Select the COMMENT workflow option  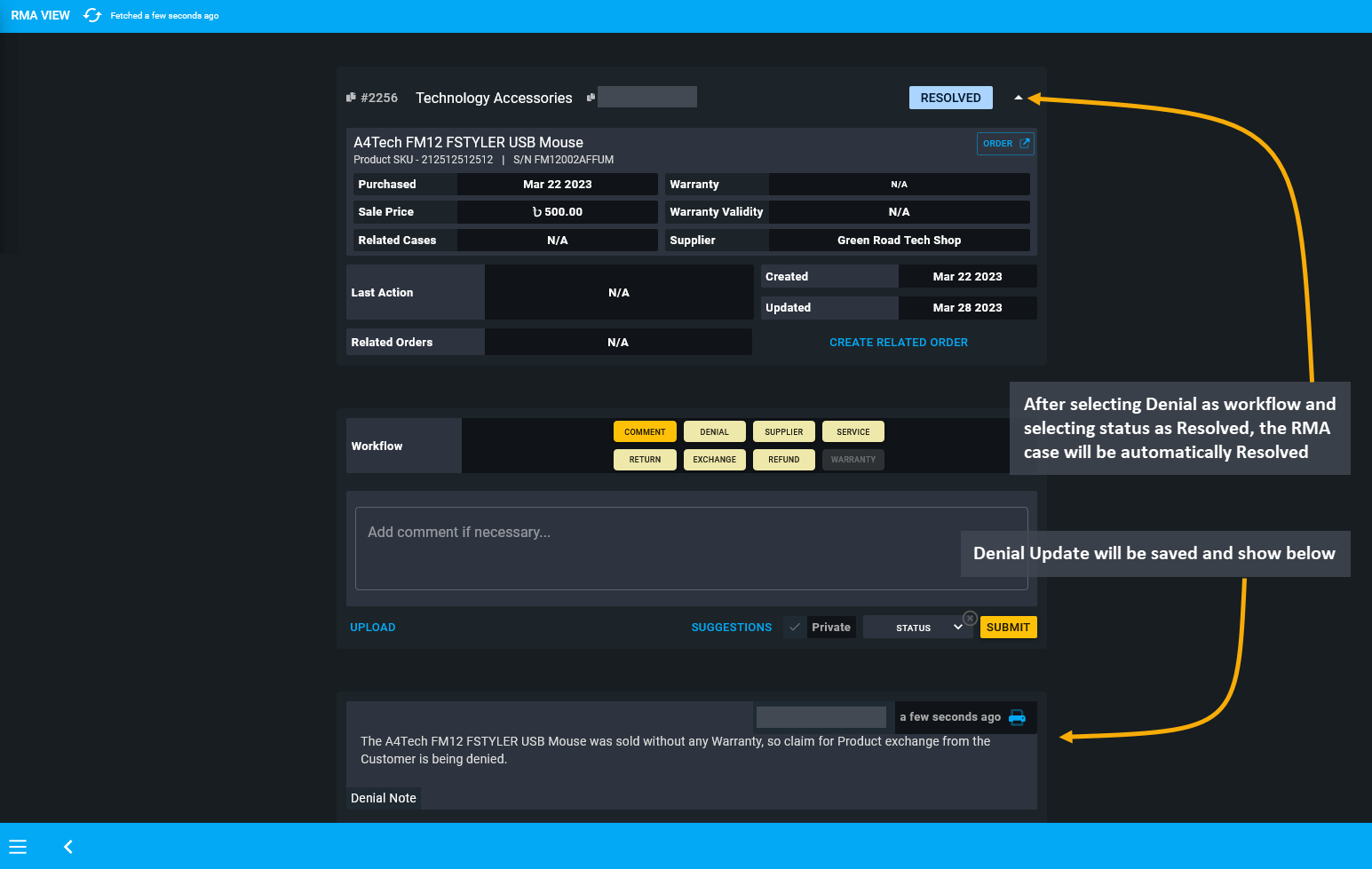click(x=645, y=431)
